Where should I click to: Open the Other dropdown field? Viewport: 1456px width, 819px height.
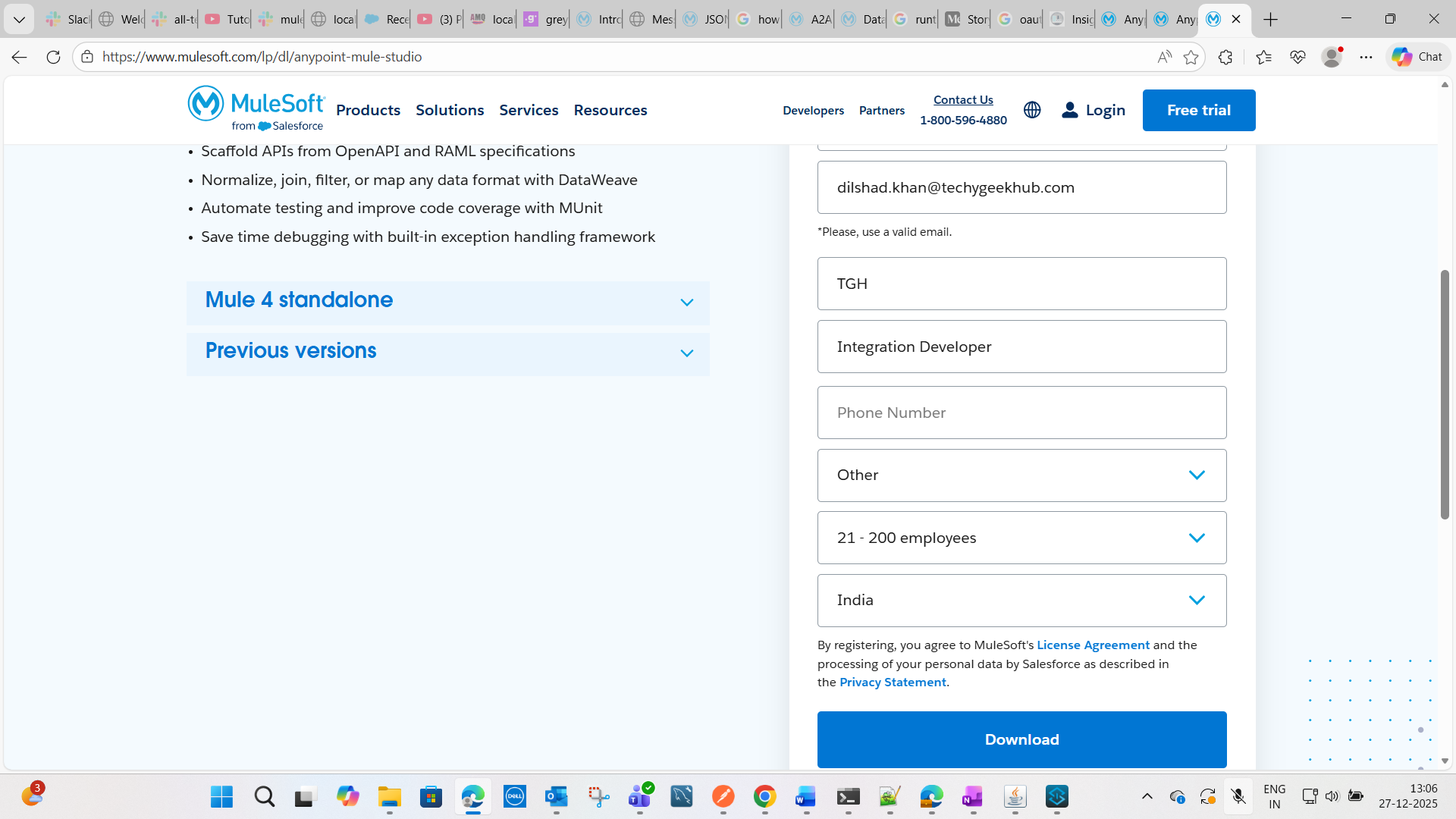(x=1021, y=475)
